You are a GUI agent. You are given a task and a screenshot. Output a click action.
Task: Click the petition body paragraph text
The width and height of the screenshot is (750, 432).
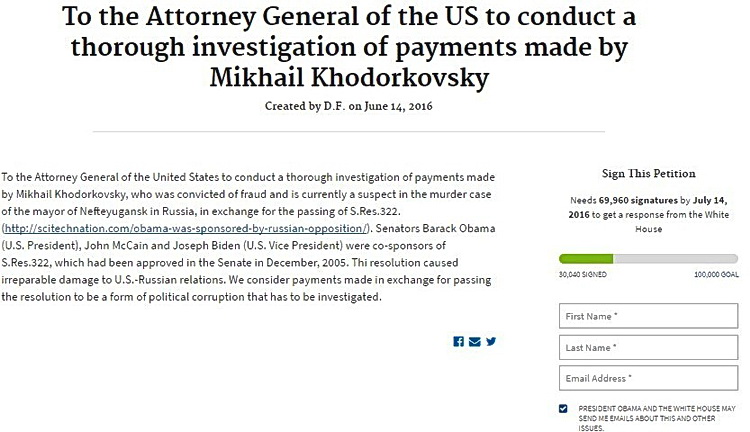click(248, 237)
